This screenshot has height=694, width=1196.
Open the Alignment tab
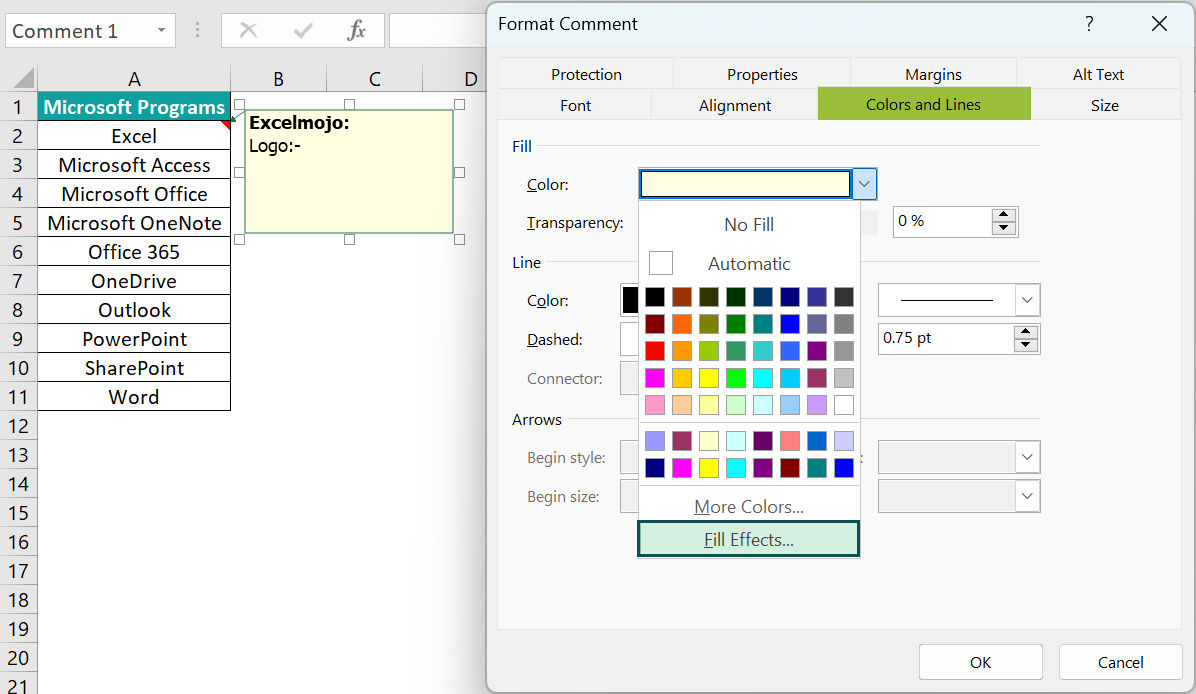[x=735, y=105]
